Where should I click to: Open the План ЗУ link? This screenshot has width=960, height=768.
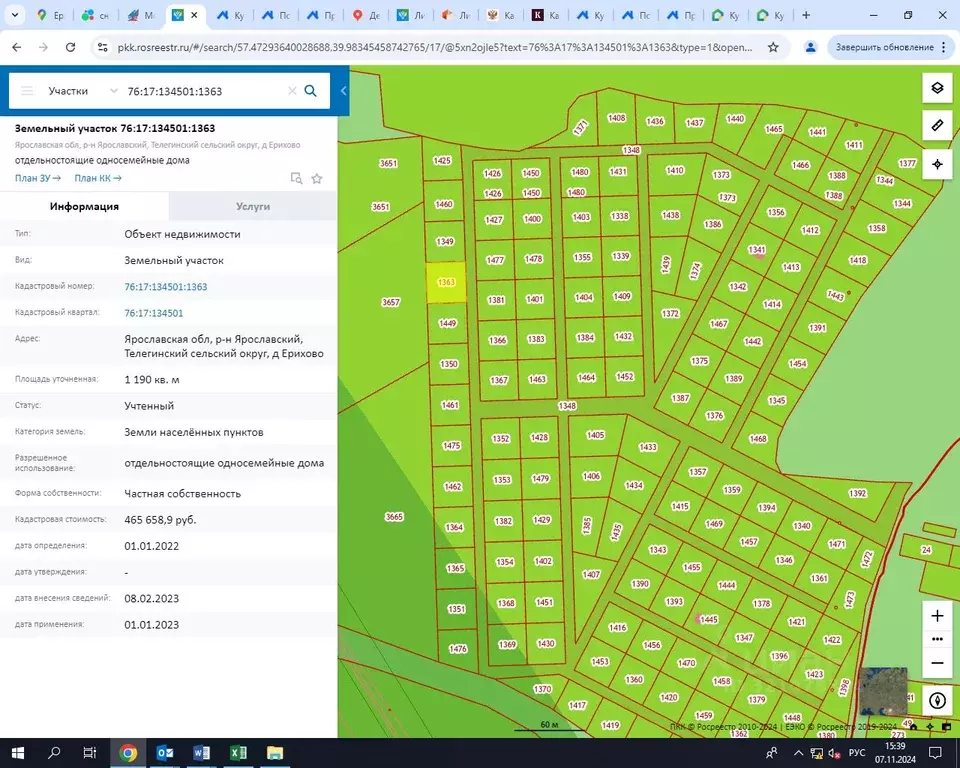[x=38, y=178]
